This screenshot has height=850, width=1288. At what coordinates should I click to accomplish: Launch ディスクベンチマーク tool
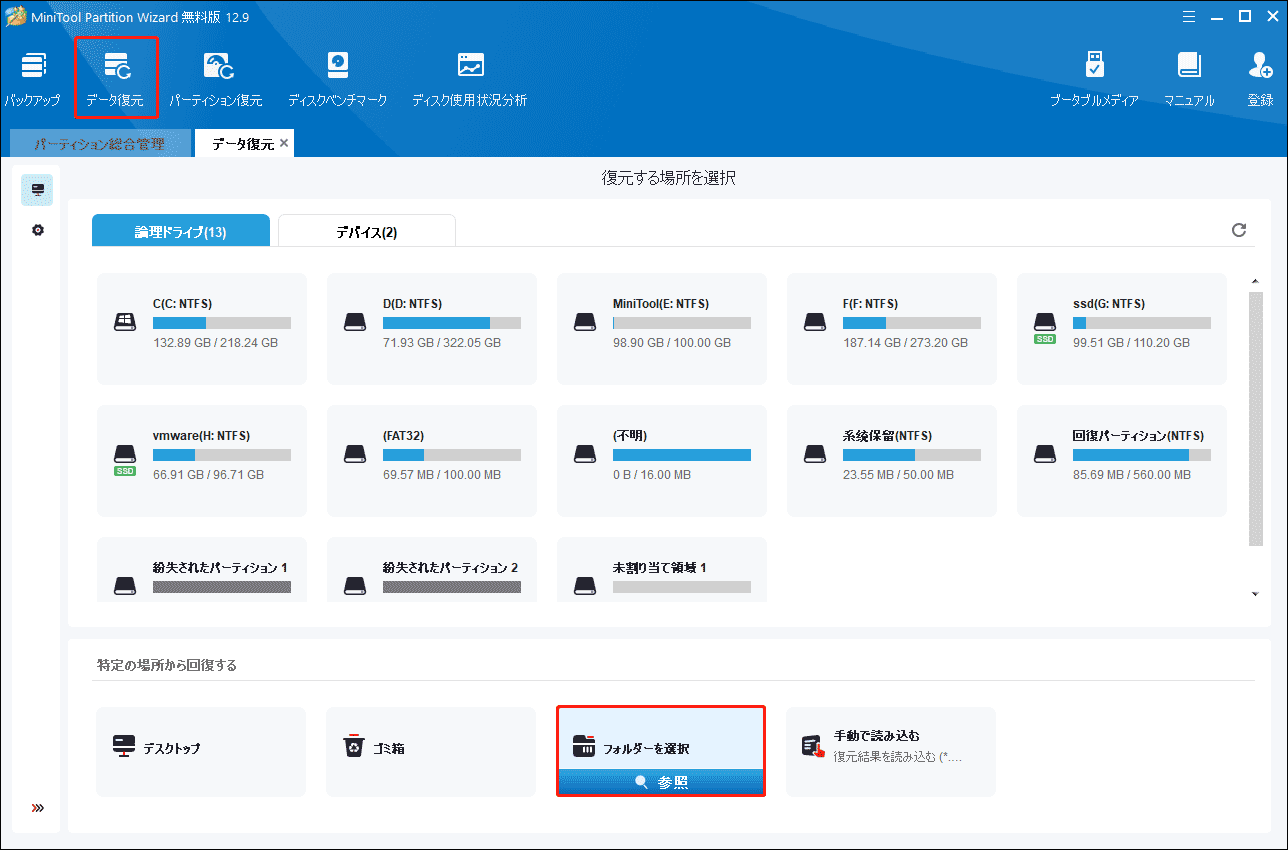[337, 79]
